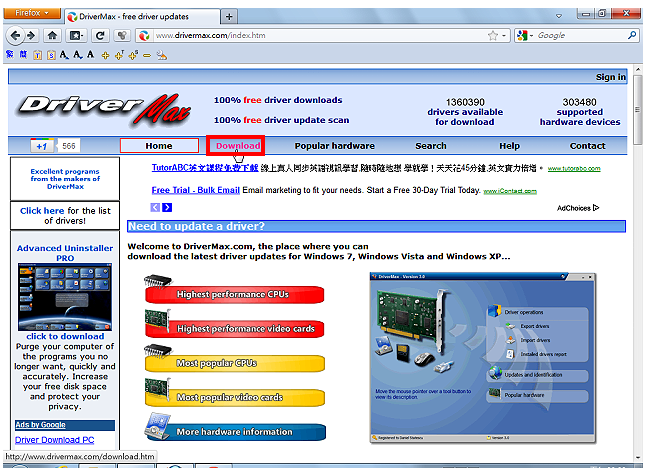The width and height of the screenshot is (654, 472).
Task: Click the scrollbar up arrow
Action: click(x=638, y=69)
